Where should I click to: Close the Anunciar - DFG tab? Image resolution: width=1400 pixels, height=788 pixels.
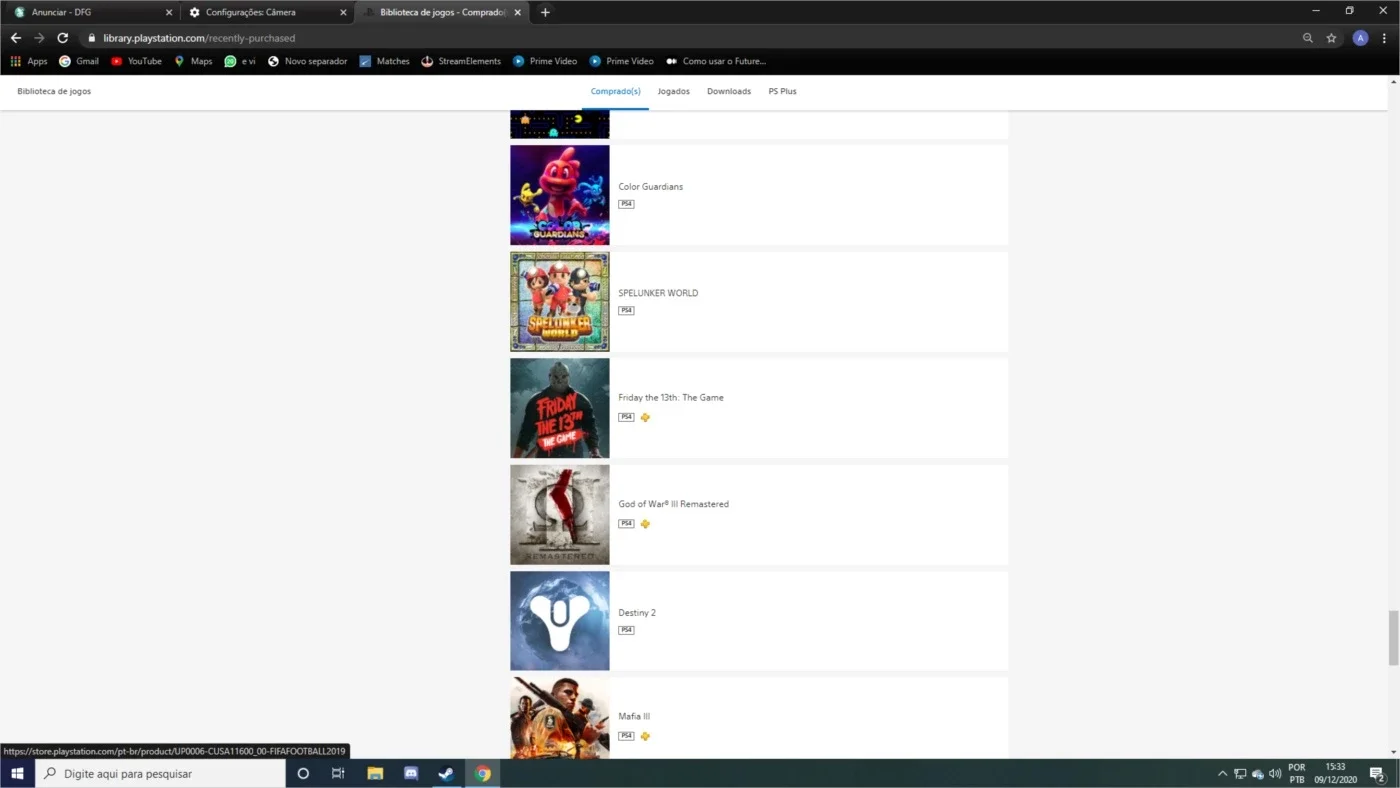168,12
